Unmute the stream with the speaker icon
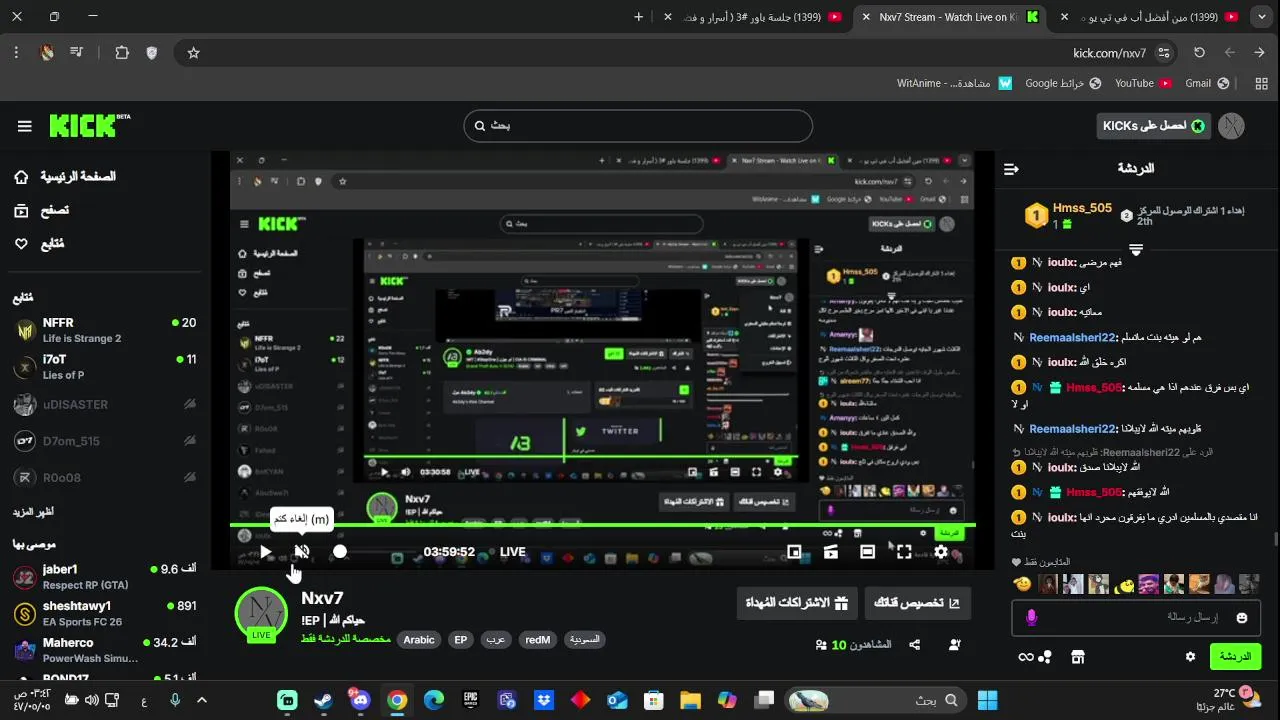The width and height of the screenshot is (1280, 720). (x=302, y=551)
